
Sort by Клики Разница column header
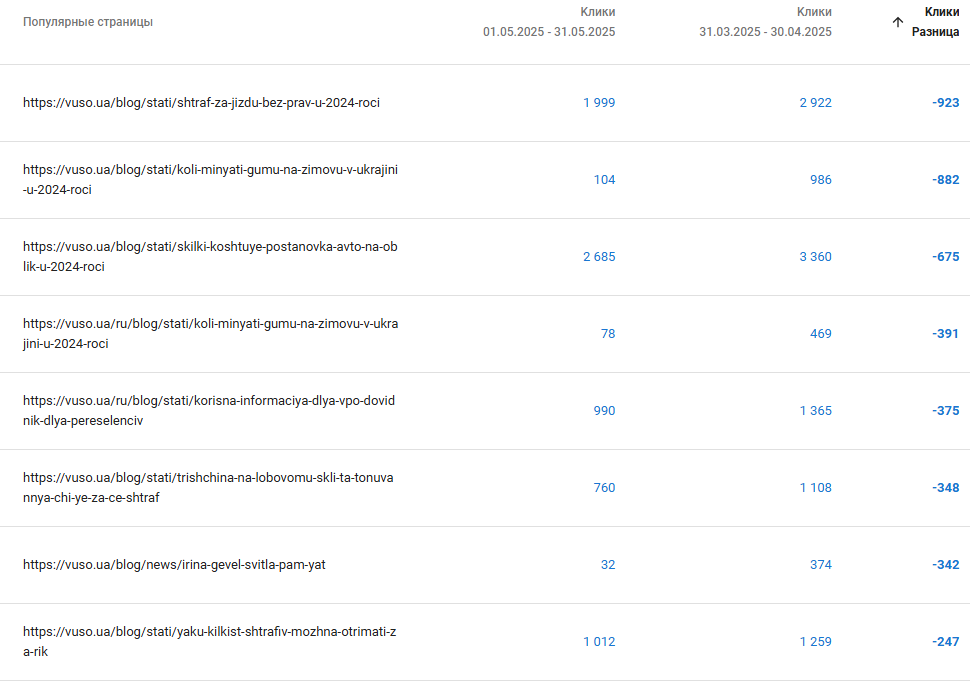(x=935, y=22)
